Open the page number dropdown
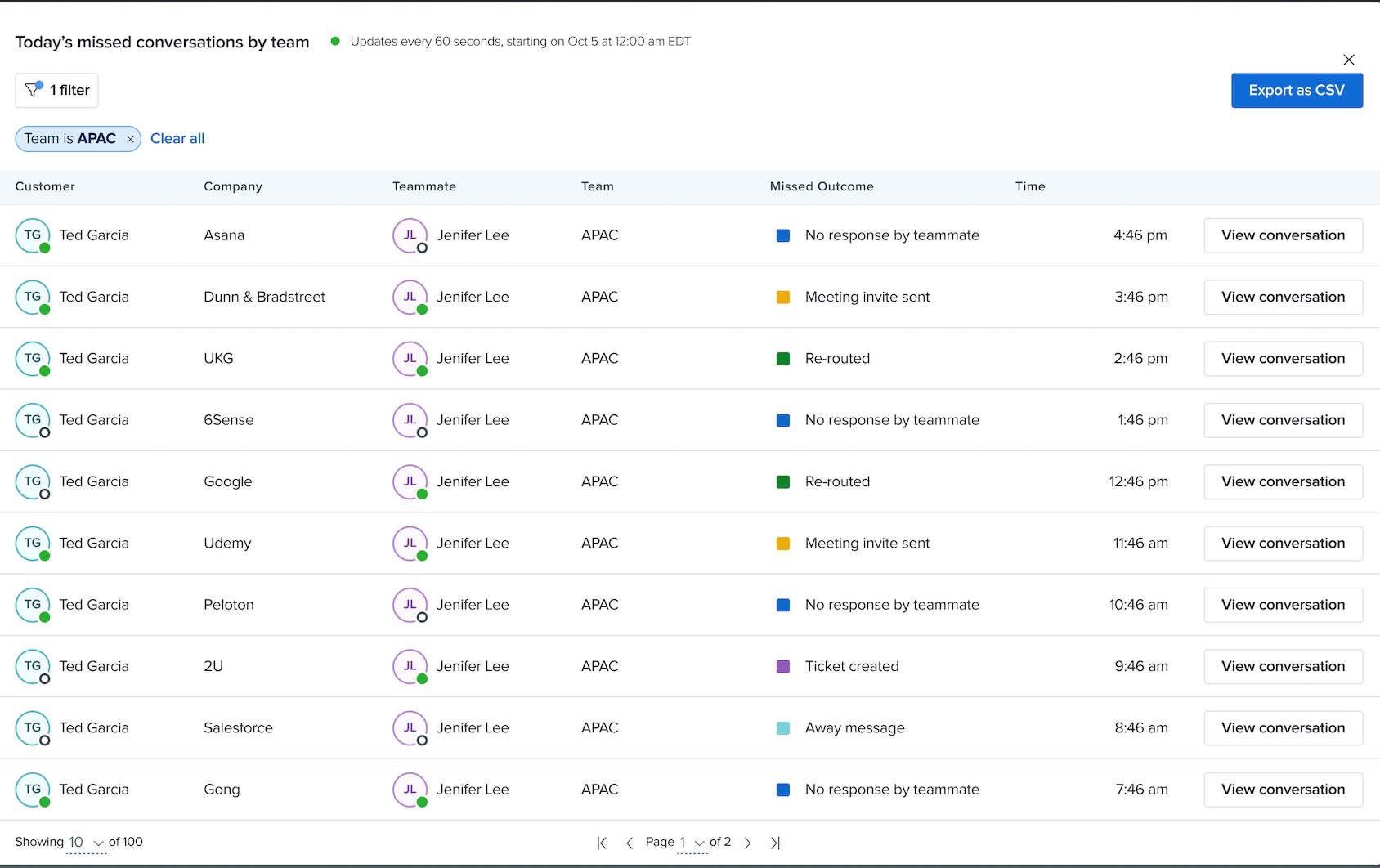 point(692,843)
